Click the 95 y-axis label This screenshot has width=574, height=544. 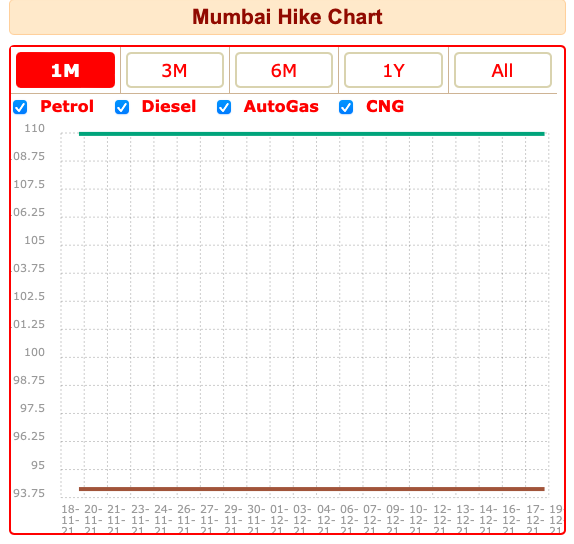[38, 465]
